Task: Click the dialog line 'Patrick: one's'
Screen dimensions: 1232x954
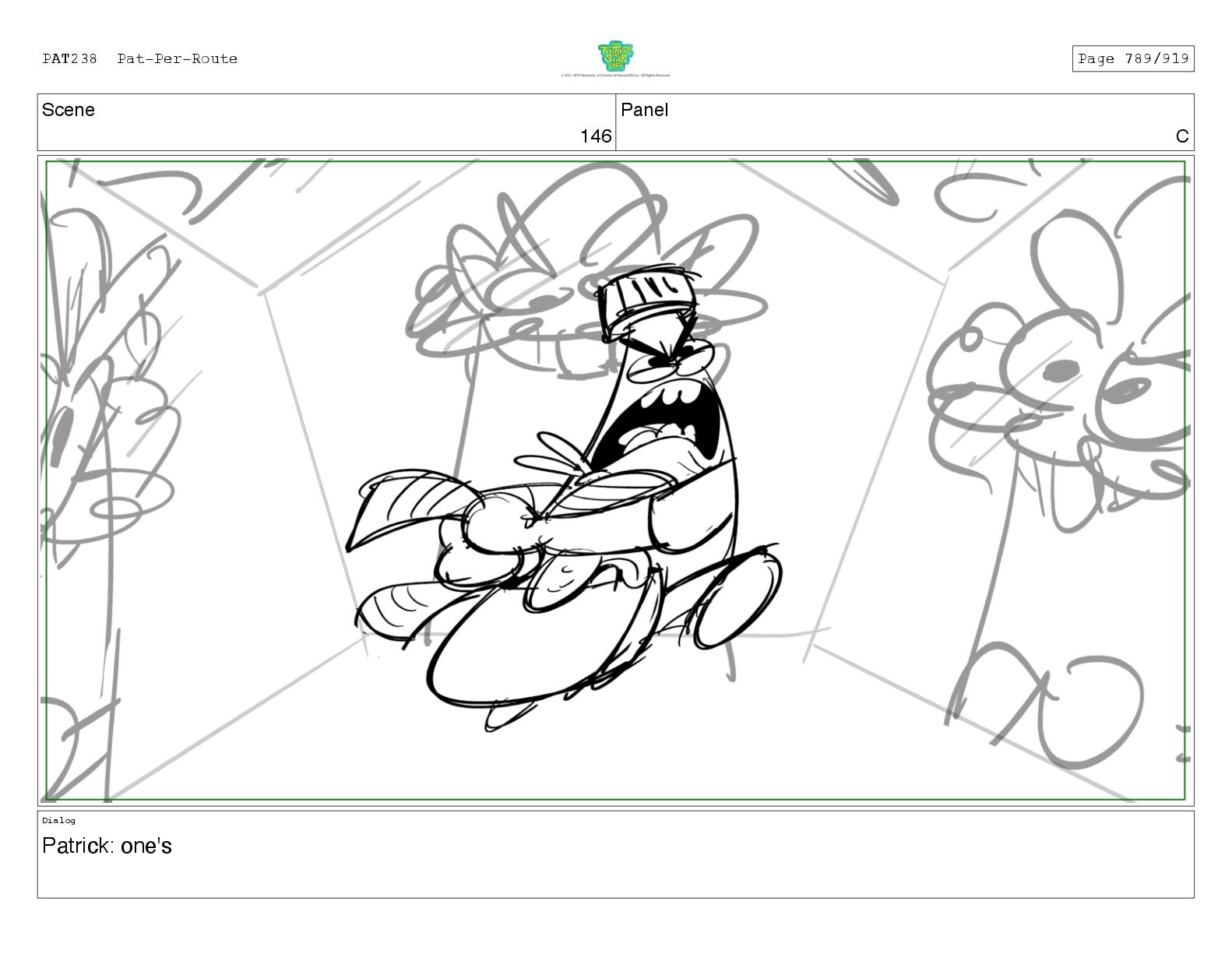Action: [107, 846]
